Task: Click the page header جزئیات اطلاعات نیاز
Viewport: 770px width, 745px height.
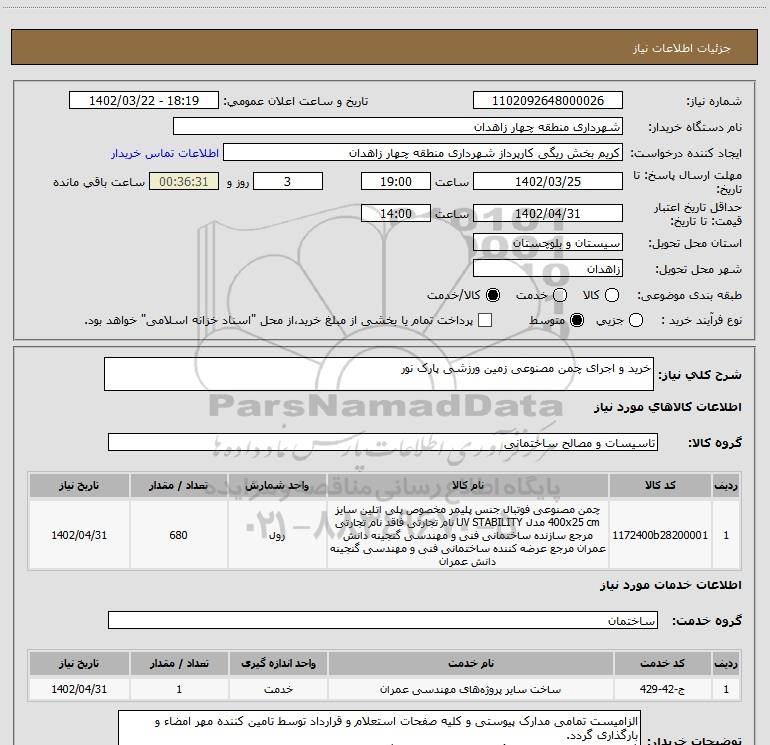Action: (682, 48)
